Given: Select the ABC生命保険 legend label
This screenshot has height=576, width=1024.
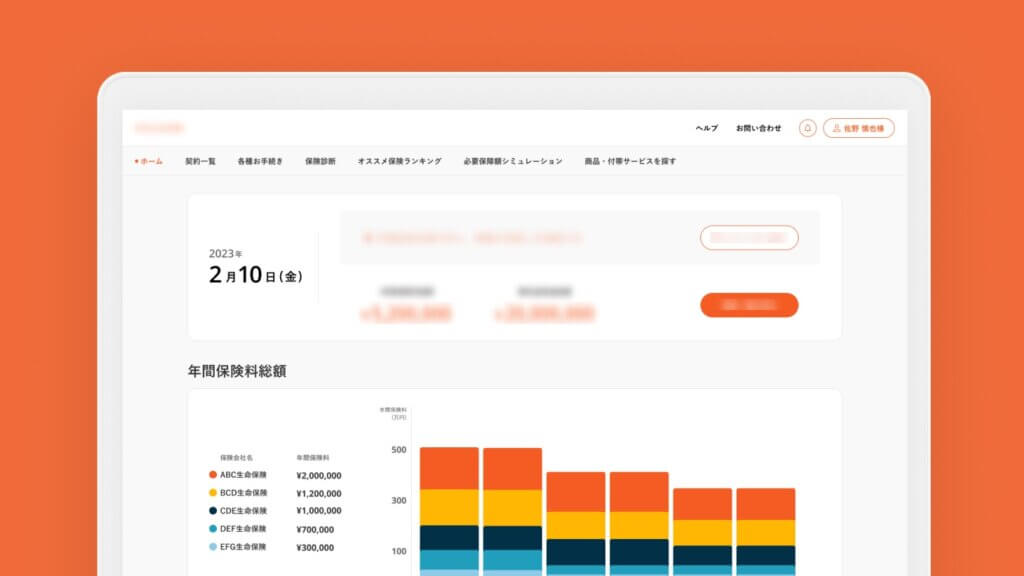Looking at the screenshot, I should [x=243, y=475].
